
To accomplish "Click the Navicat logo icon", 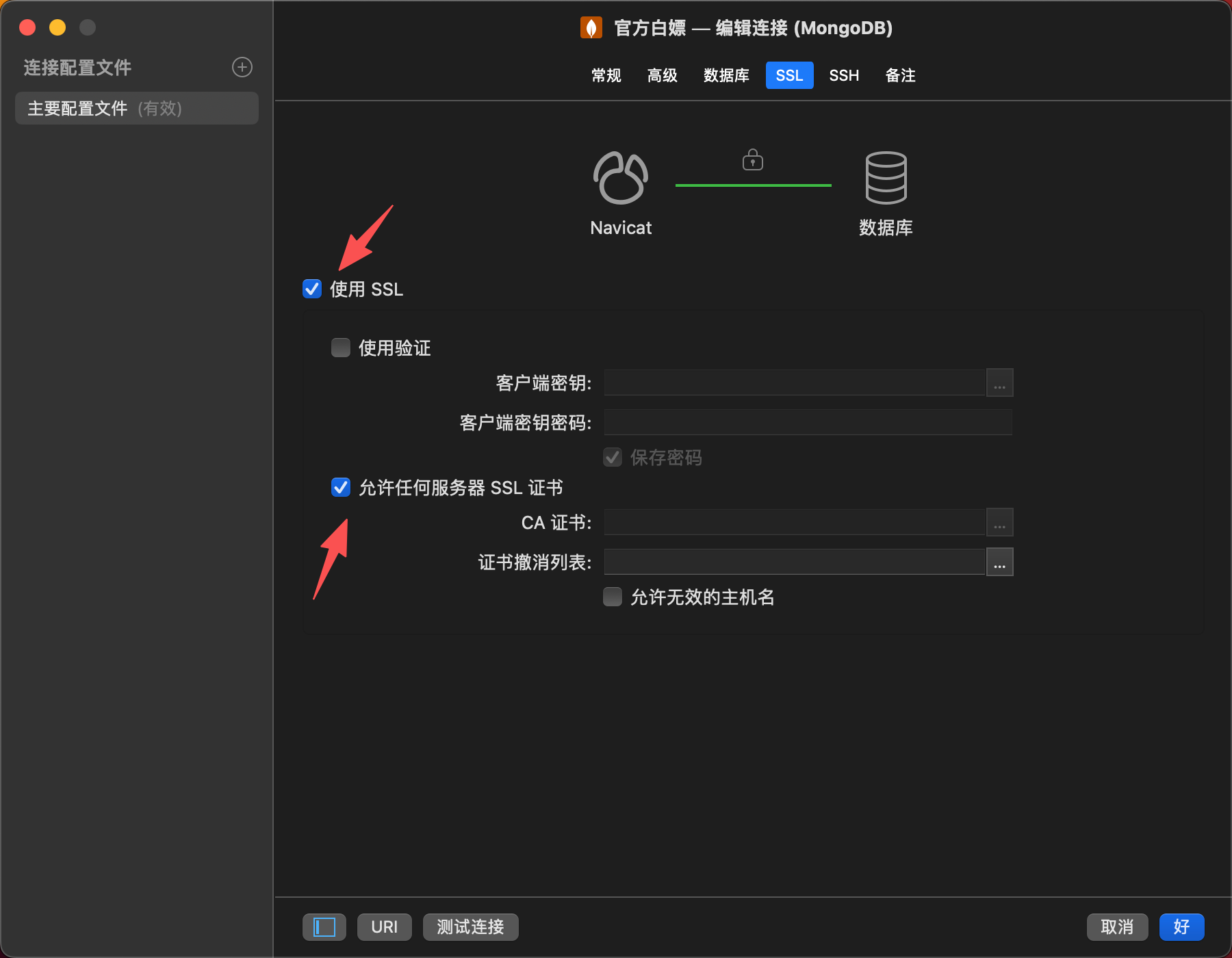I will (621, 178).
